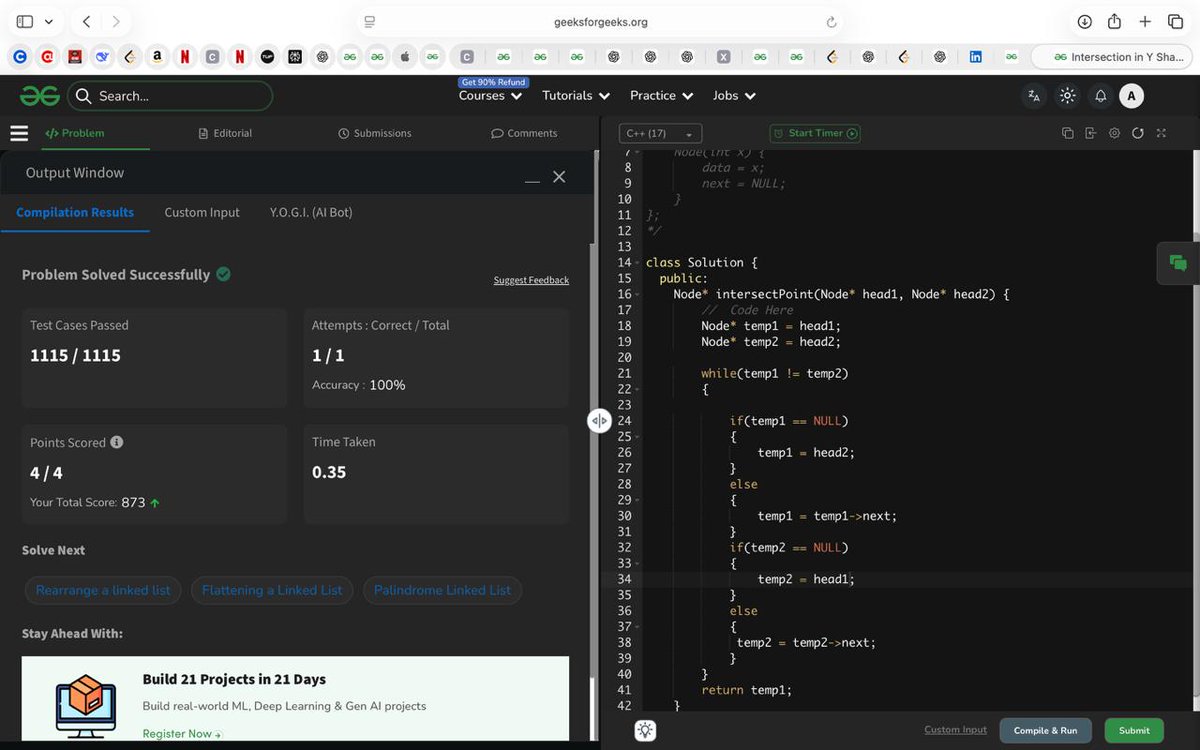Open the hamburger menu beside Problem

(x=19, y=133)
